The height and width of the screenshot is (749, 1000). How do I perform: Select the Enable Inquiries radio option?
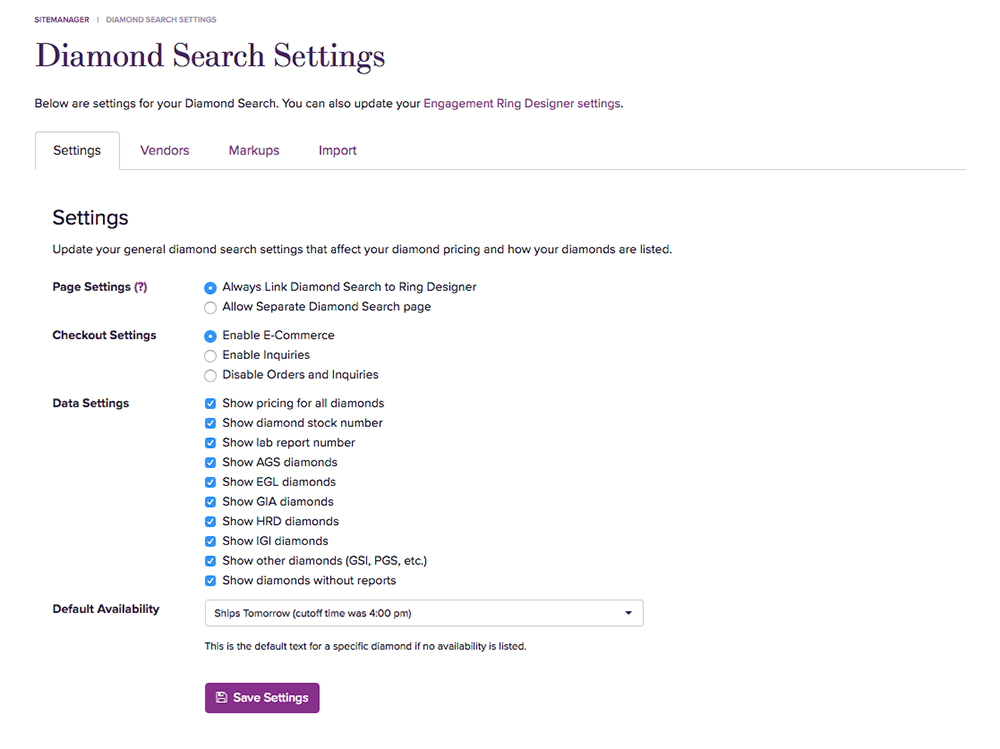pyautogui.click(x=210, y=356)
